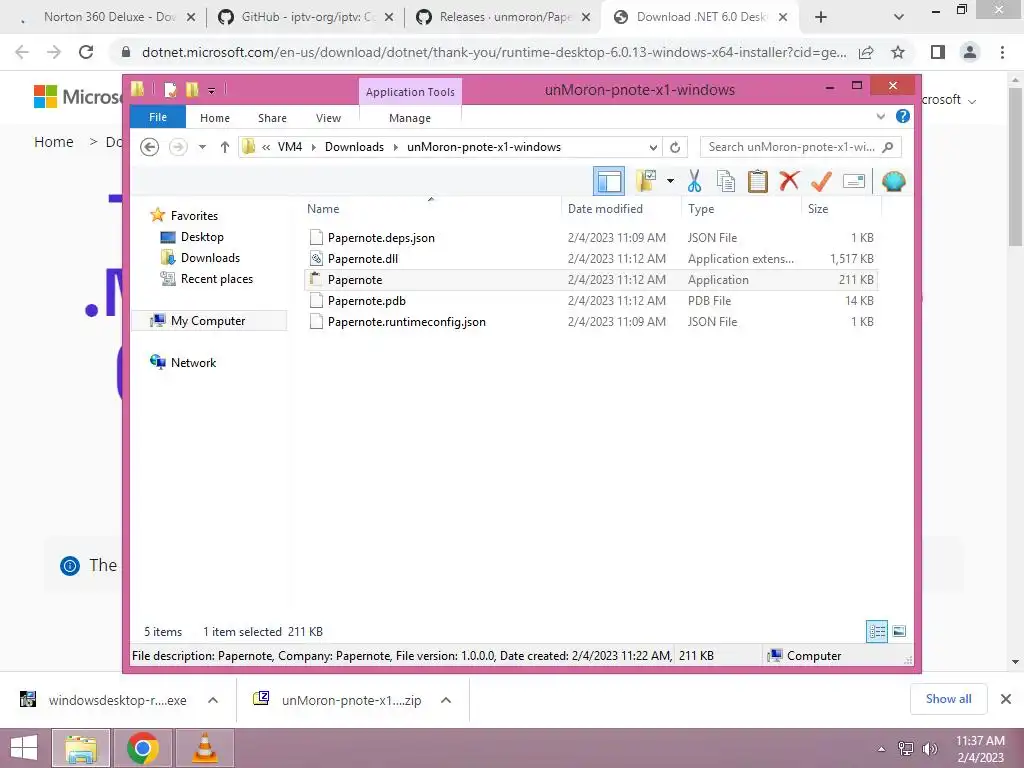Click the Rename toolbar icon
Screen dimensions: 1024x768
click(854, 182)
